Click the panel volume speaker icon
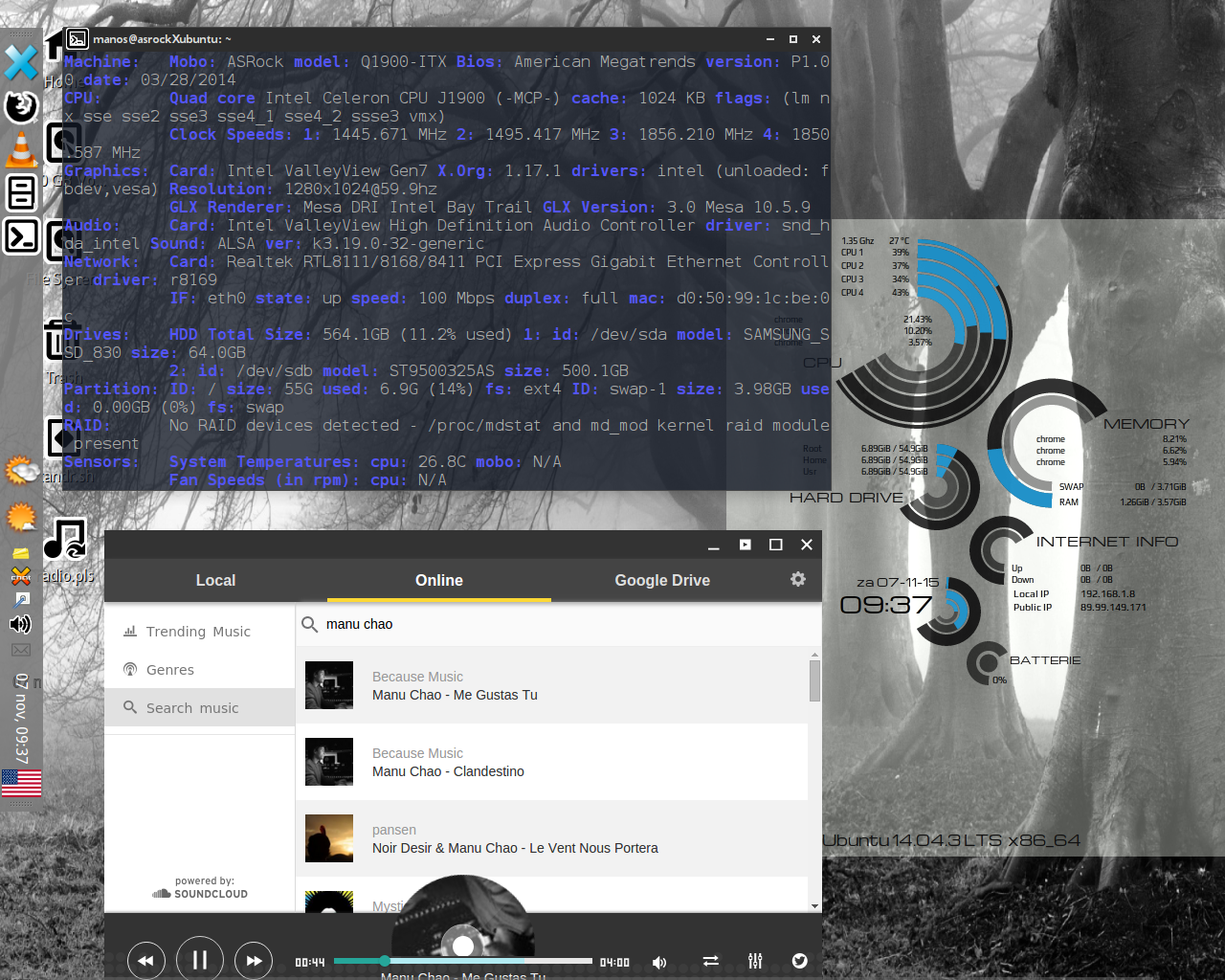1225x980 pixels. [x=20, y=624]
